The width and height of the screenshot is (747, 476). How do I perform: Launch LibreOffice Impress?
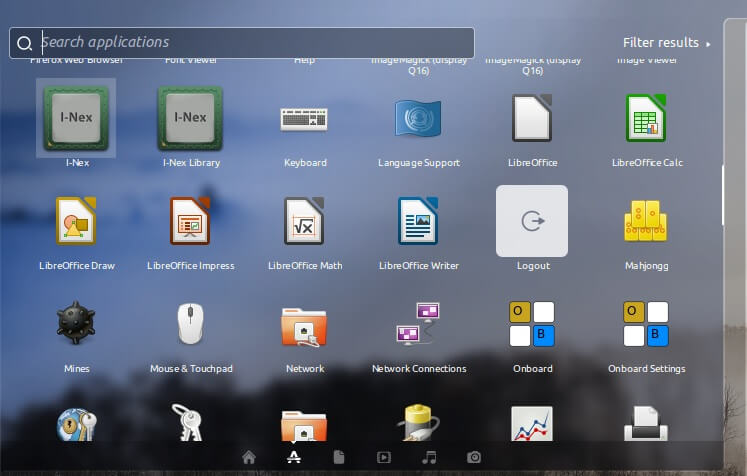[190, 221]
